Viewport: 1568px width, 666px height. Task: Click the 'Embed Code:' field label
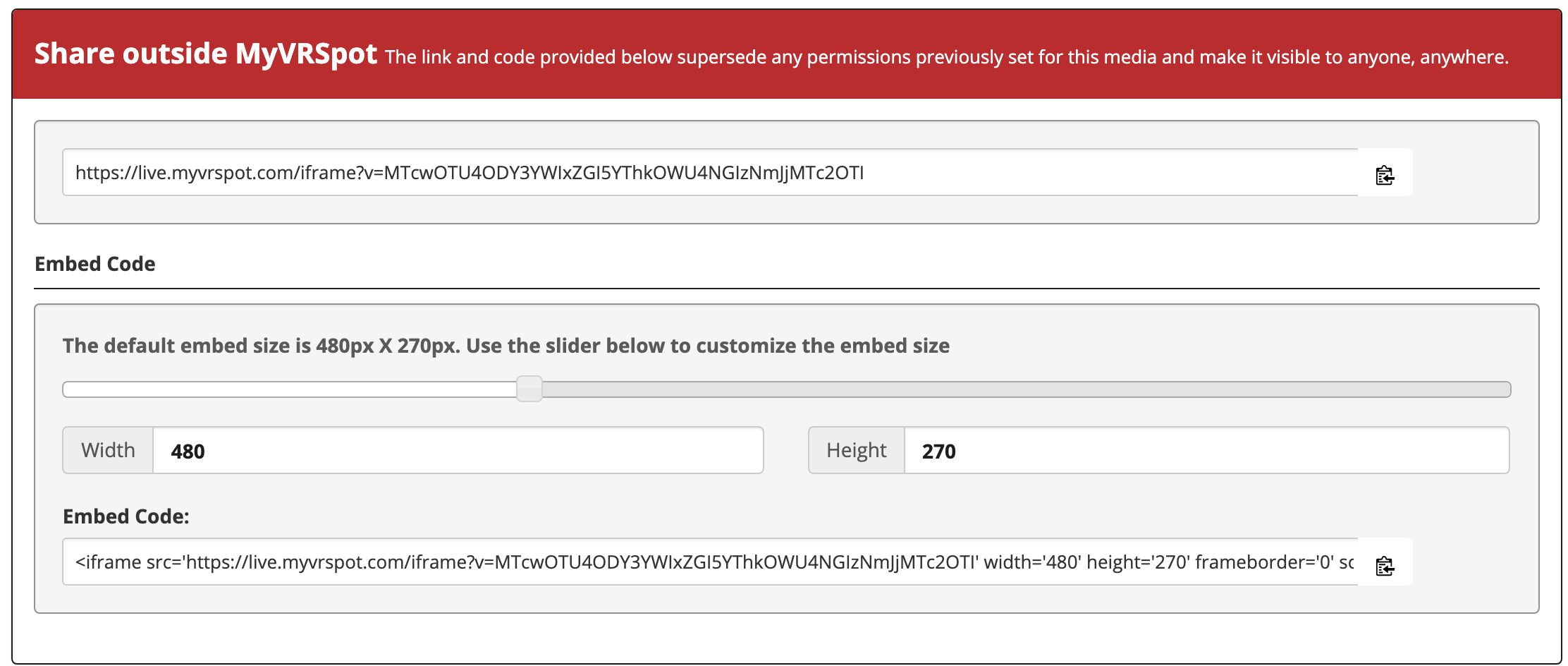pyautogui.click(x=126, y=516)
